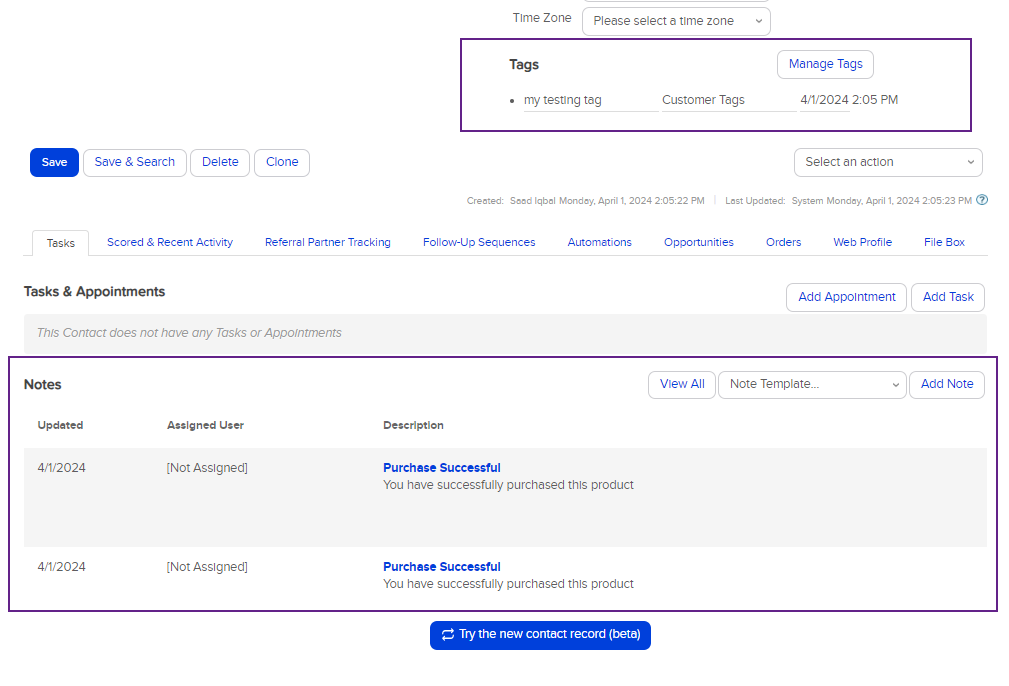Click Add Appointment
Screen dimensions: 1009x686
pyautogui.click(x=846, y=297)
